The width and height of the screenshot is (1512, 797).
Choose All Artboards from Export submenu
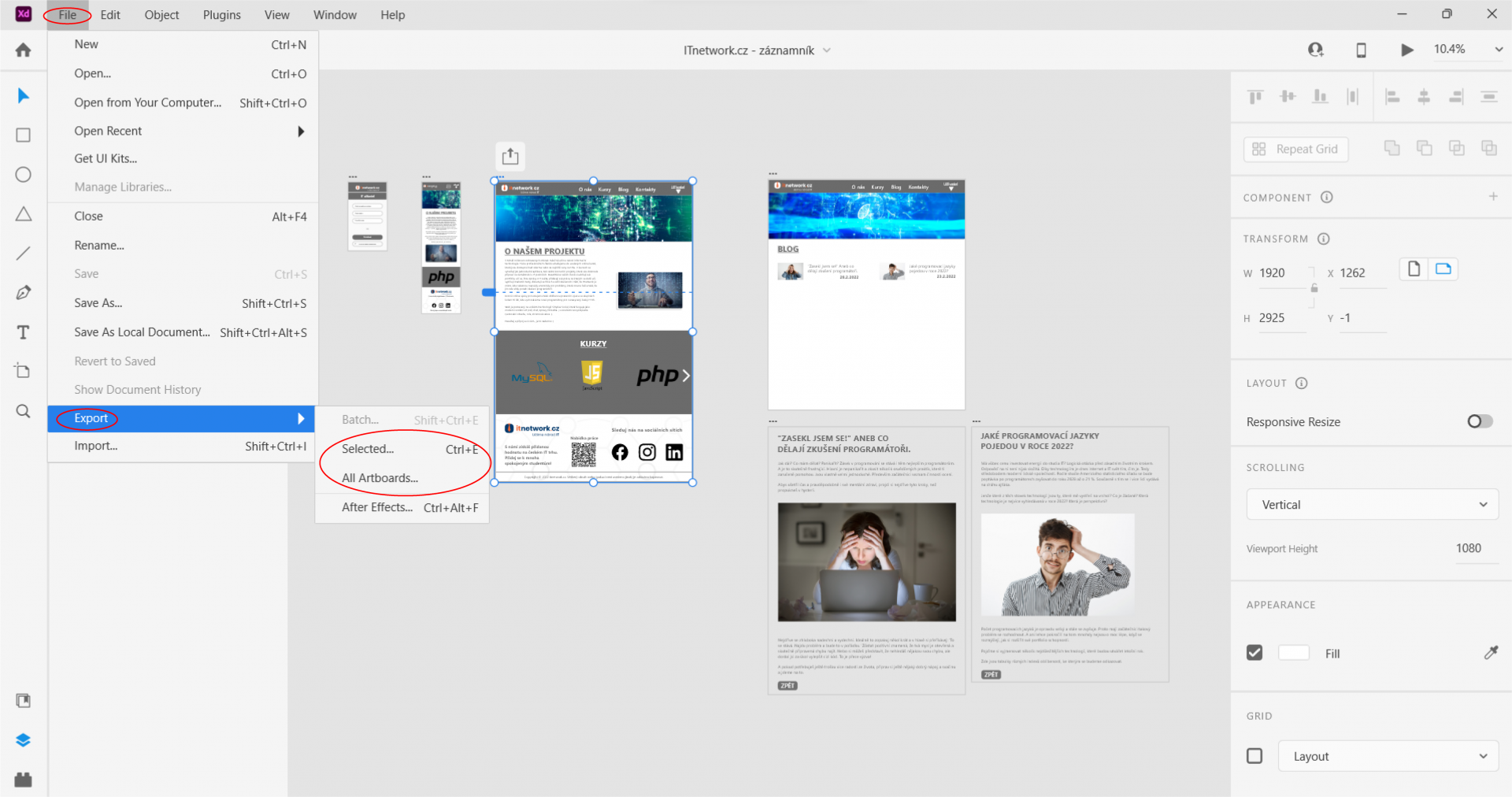[380, 477]
